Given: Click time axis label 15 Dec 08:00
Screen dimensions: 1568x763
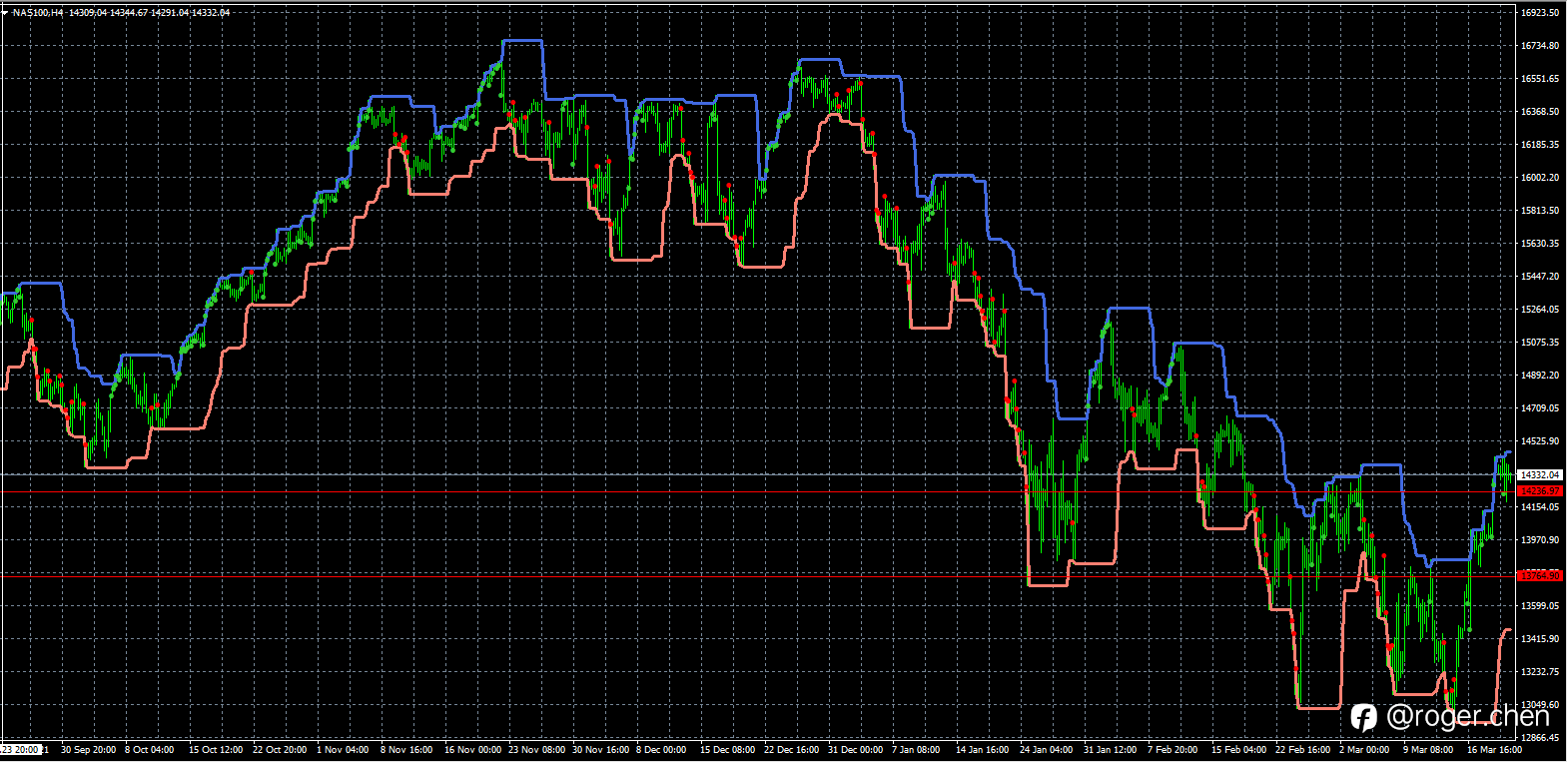Looking at the screenshot, I should (727, 750).
